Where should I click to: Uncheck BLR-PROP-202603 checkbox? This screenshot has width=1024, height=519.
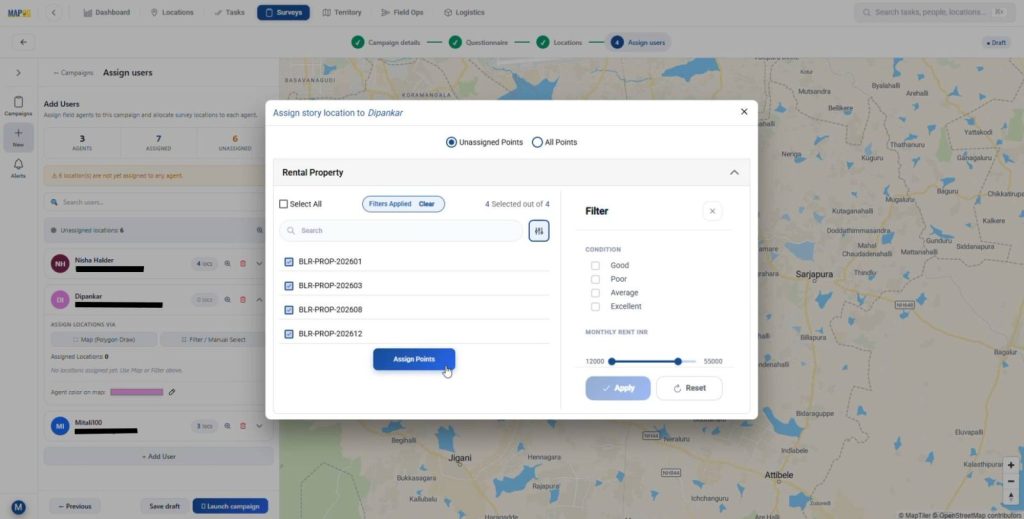coord(289,286)
